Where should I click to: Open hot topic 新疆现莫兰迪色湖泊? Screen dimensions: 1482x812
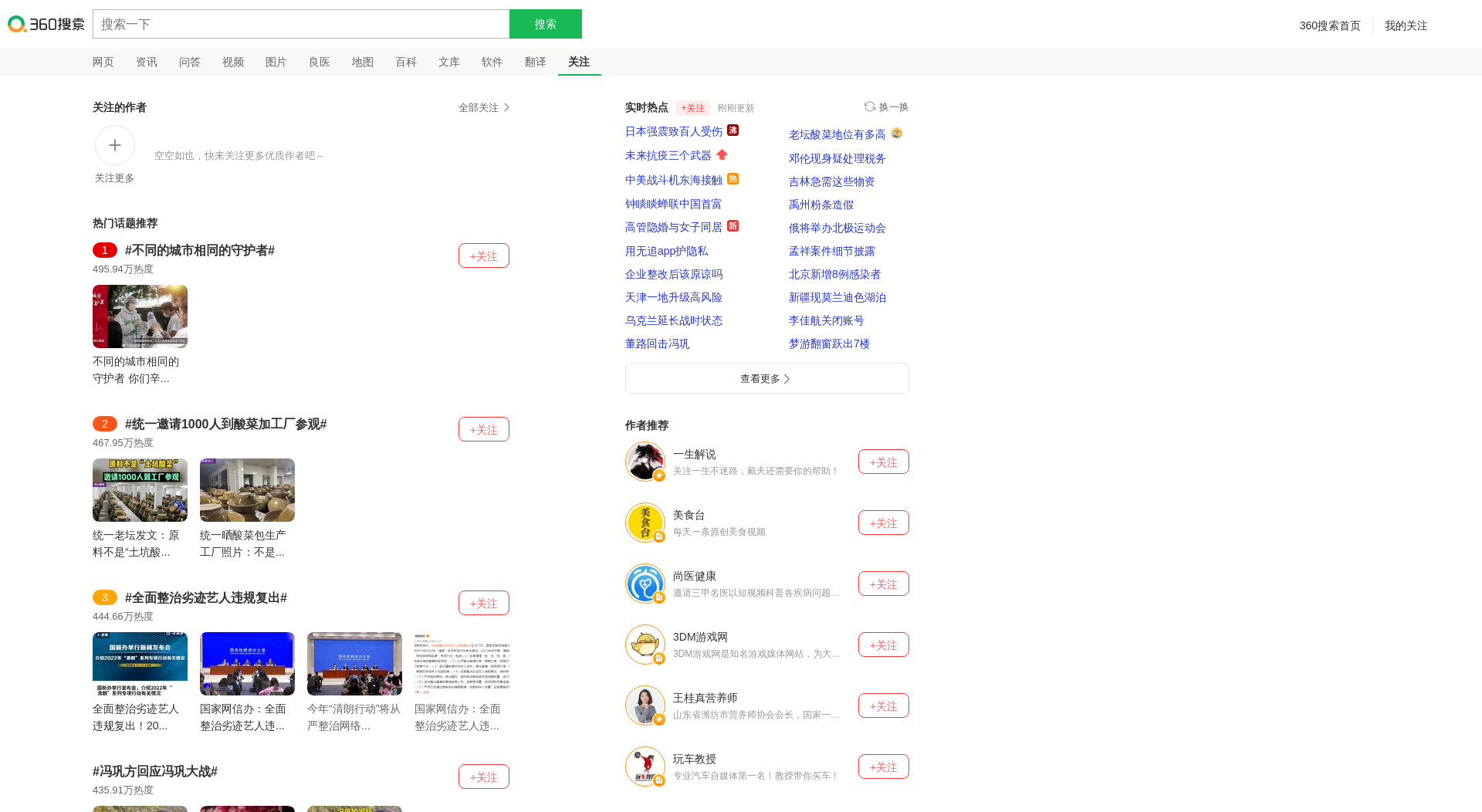tap(837, 297)
